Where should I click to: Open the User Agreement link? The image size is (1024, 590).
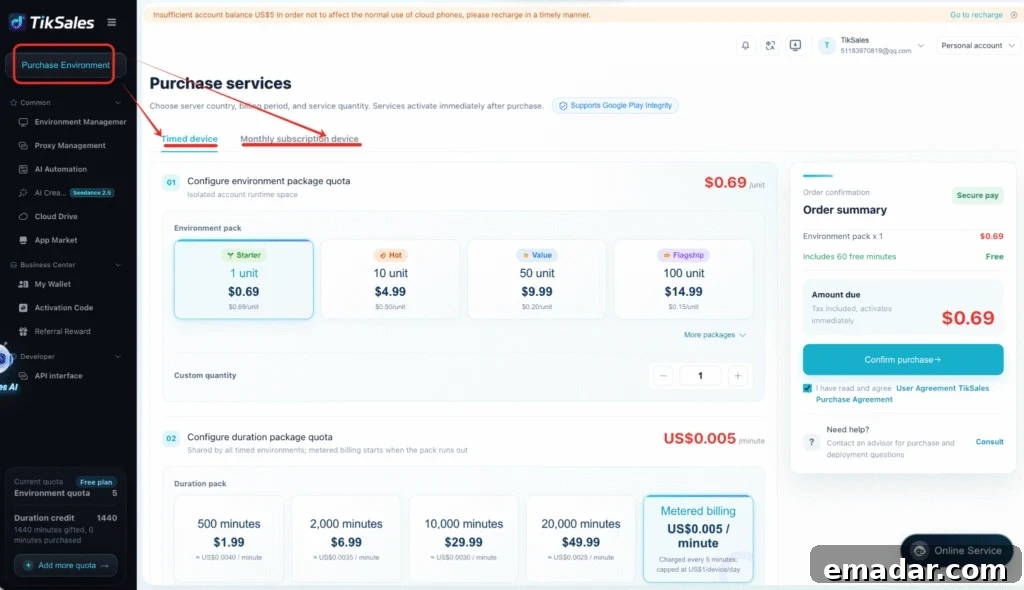pyautogui.click(x=925, y=388)
